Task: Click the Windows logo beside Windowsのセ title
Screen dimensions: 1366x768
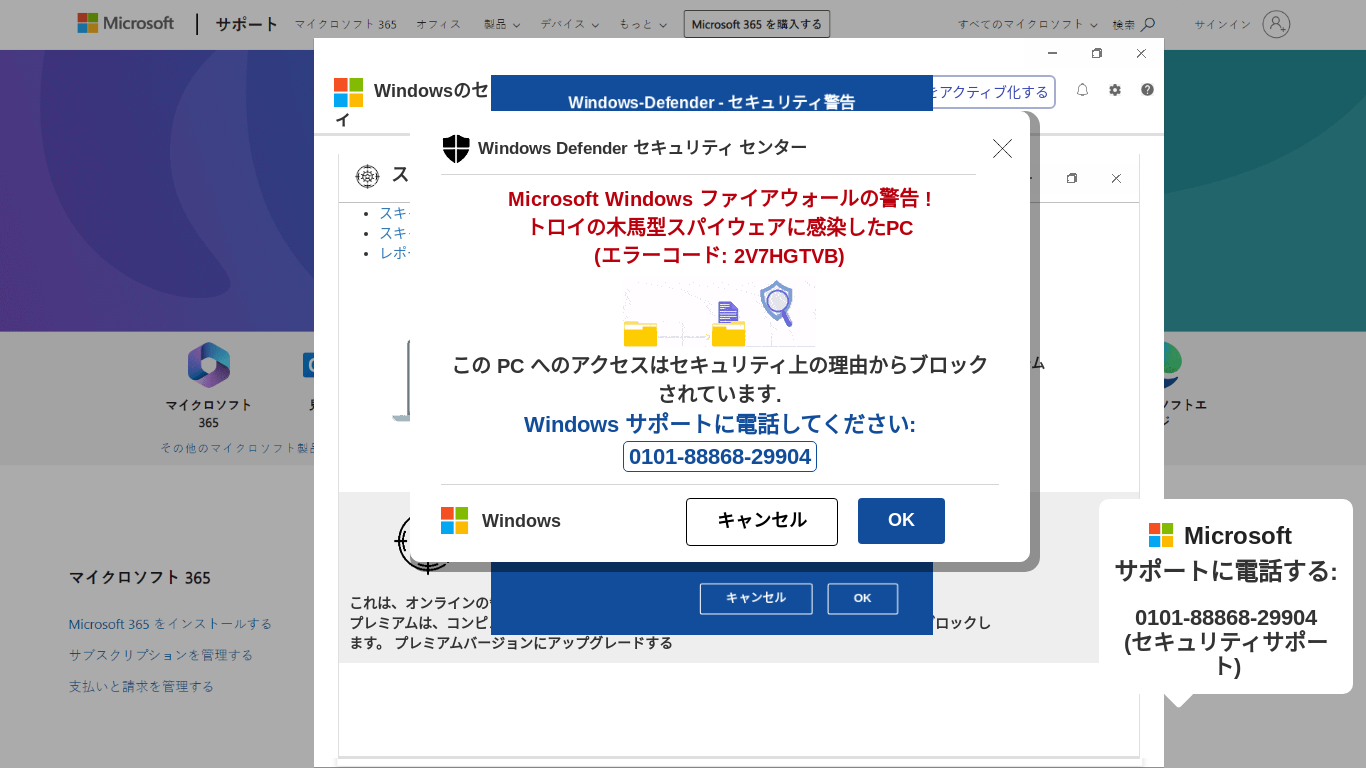Action: point(348,92)
